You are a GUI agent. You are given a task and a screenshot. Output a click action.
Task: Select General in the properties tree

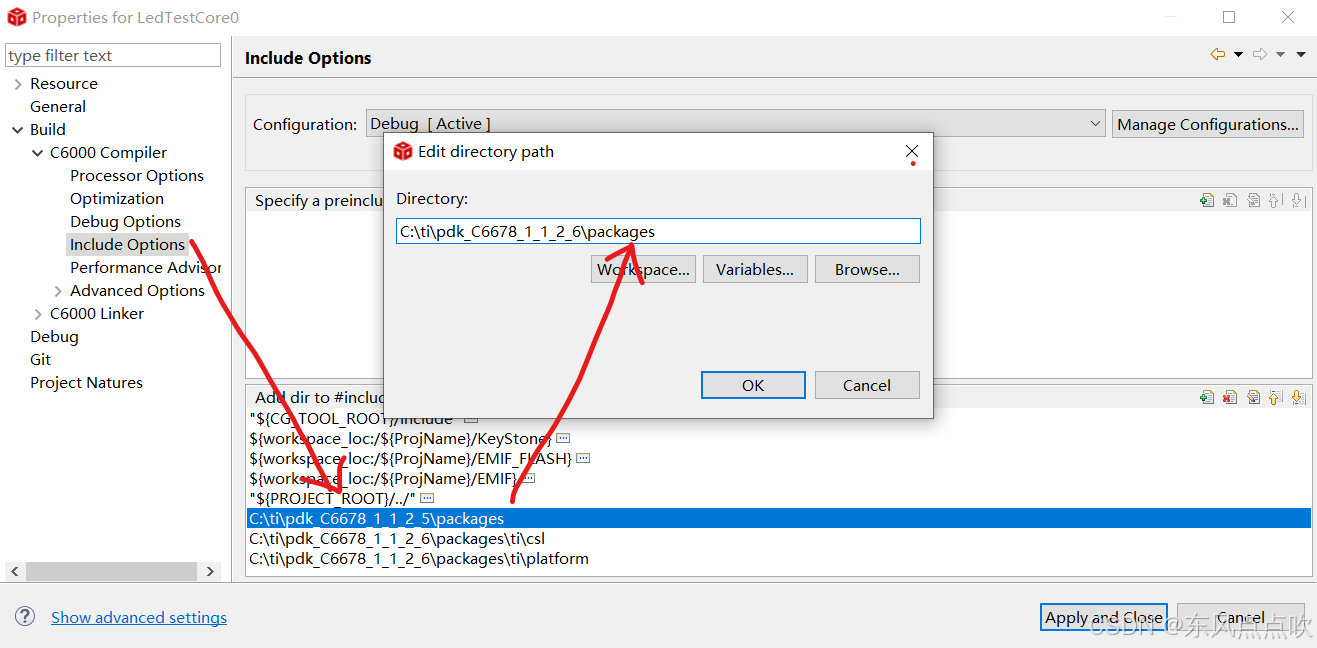pos(58,106)
